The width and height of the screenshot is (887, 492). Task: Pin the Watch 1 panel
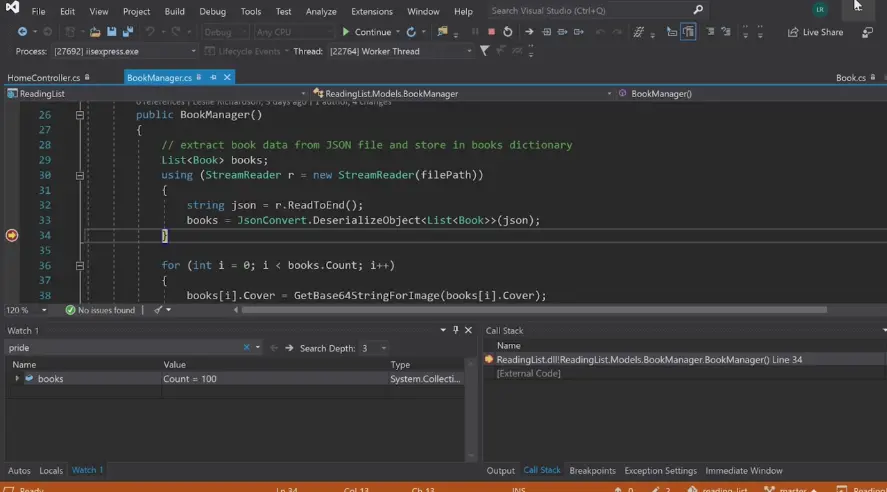(x=455, y=330)
